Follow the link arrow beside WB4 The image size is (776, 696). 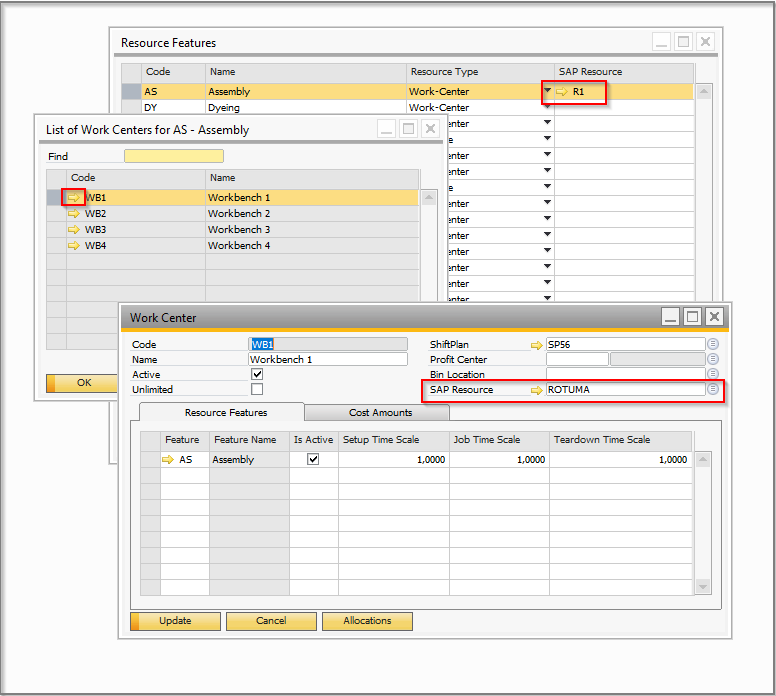click(74, 246)
